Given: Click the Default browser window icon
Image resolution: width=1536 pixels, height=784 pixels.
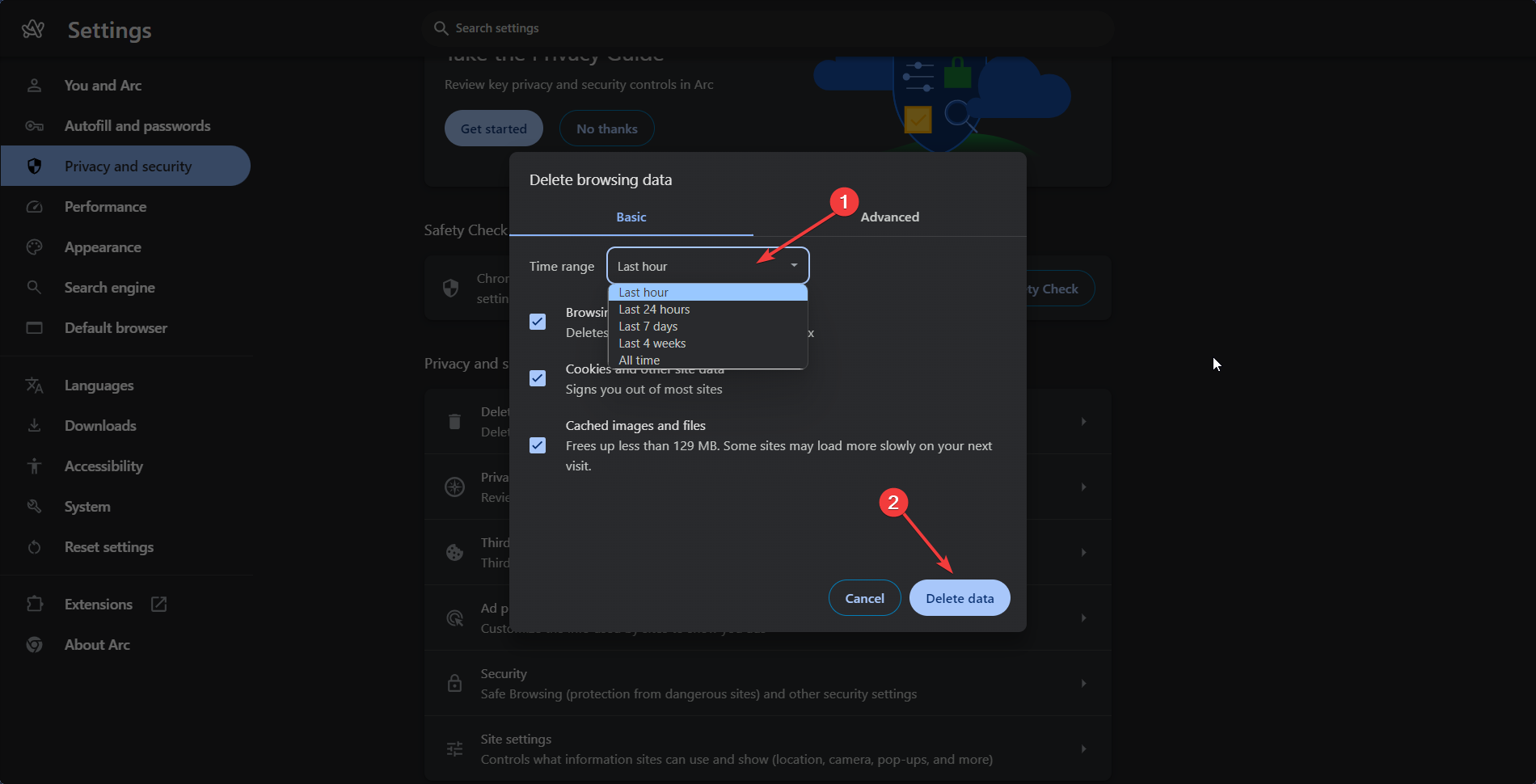Looking at the screenshot, I should point(34,328).
